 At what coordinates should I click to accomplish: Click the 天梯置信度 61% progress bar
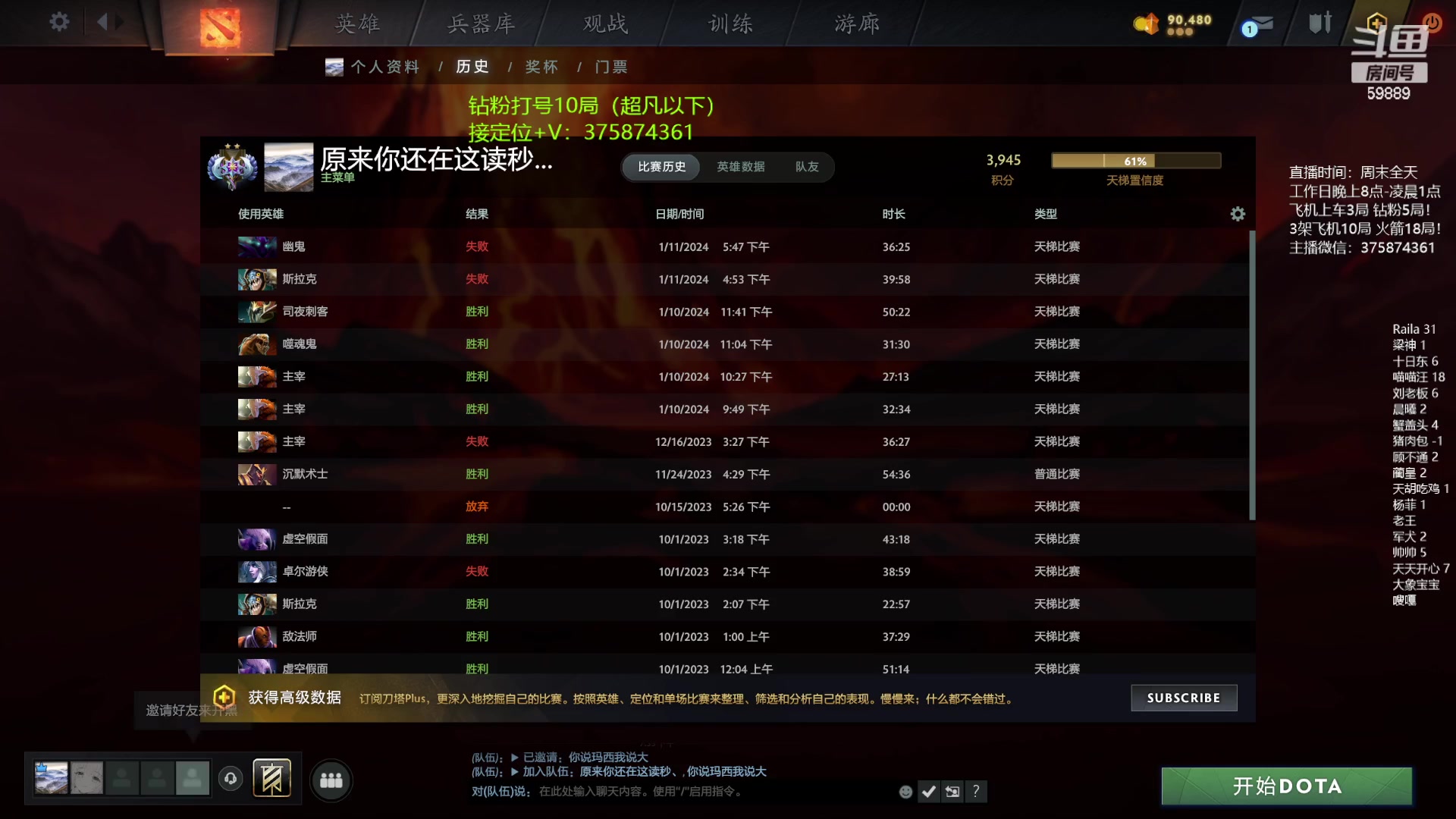[x=1136, y=161]
